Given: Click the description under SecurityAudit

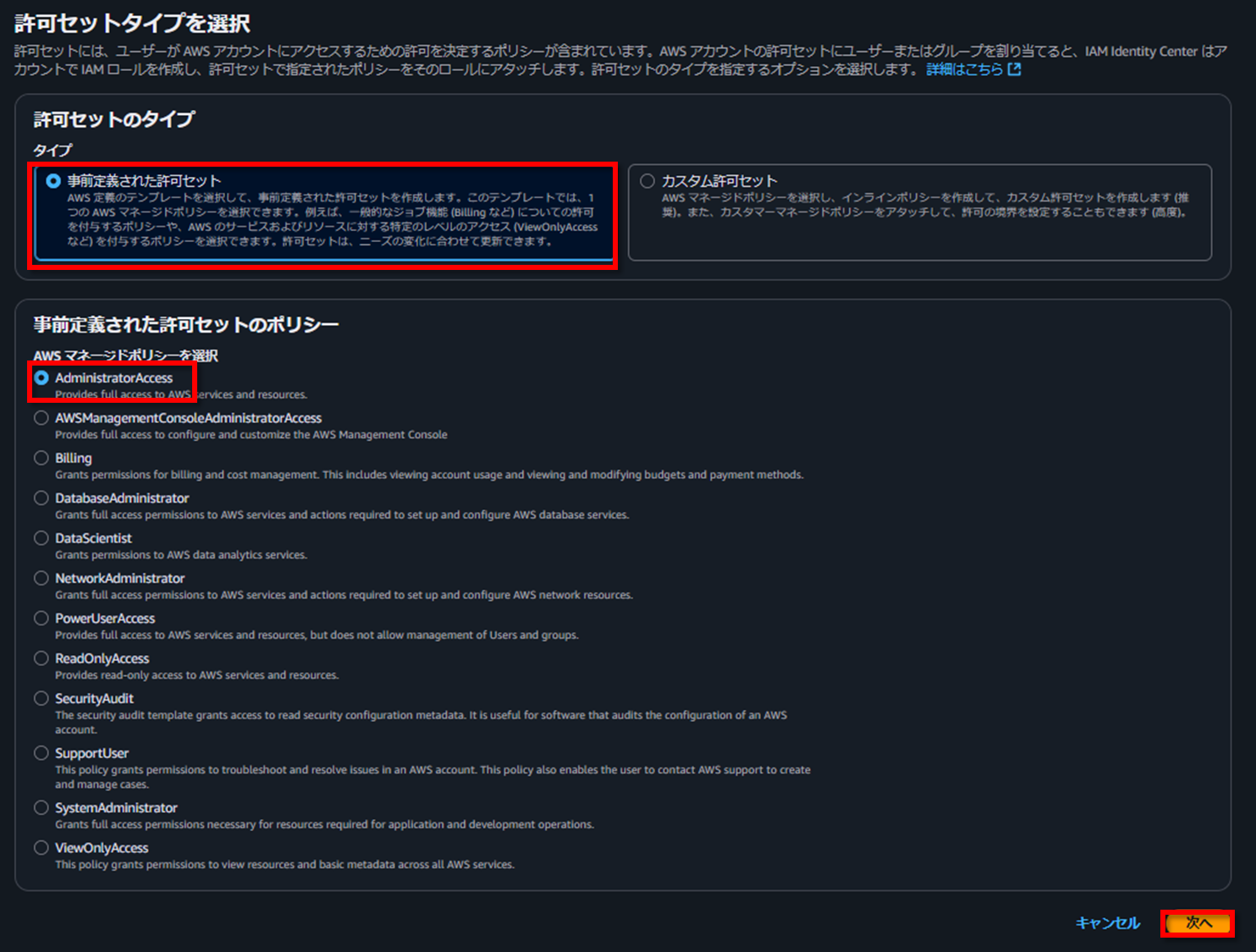Looking at the screenshot, I should 421,723.
